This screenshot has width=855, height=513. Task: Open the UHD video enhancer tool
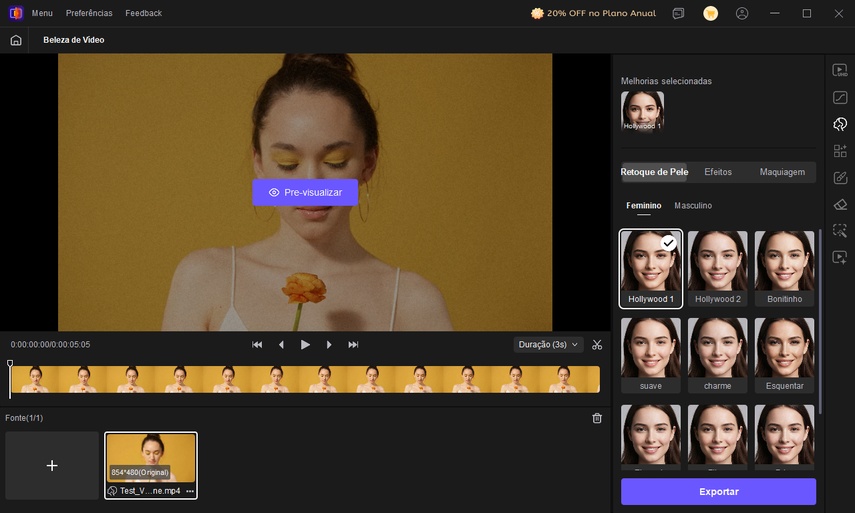(x=840, y=70)
